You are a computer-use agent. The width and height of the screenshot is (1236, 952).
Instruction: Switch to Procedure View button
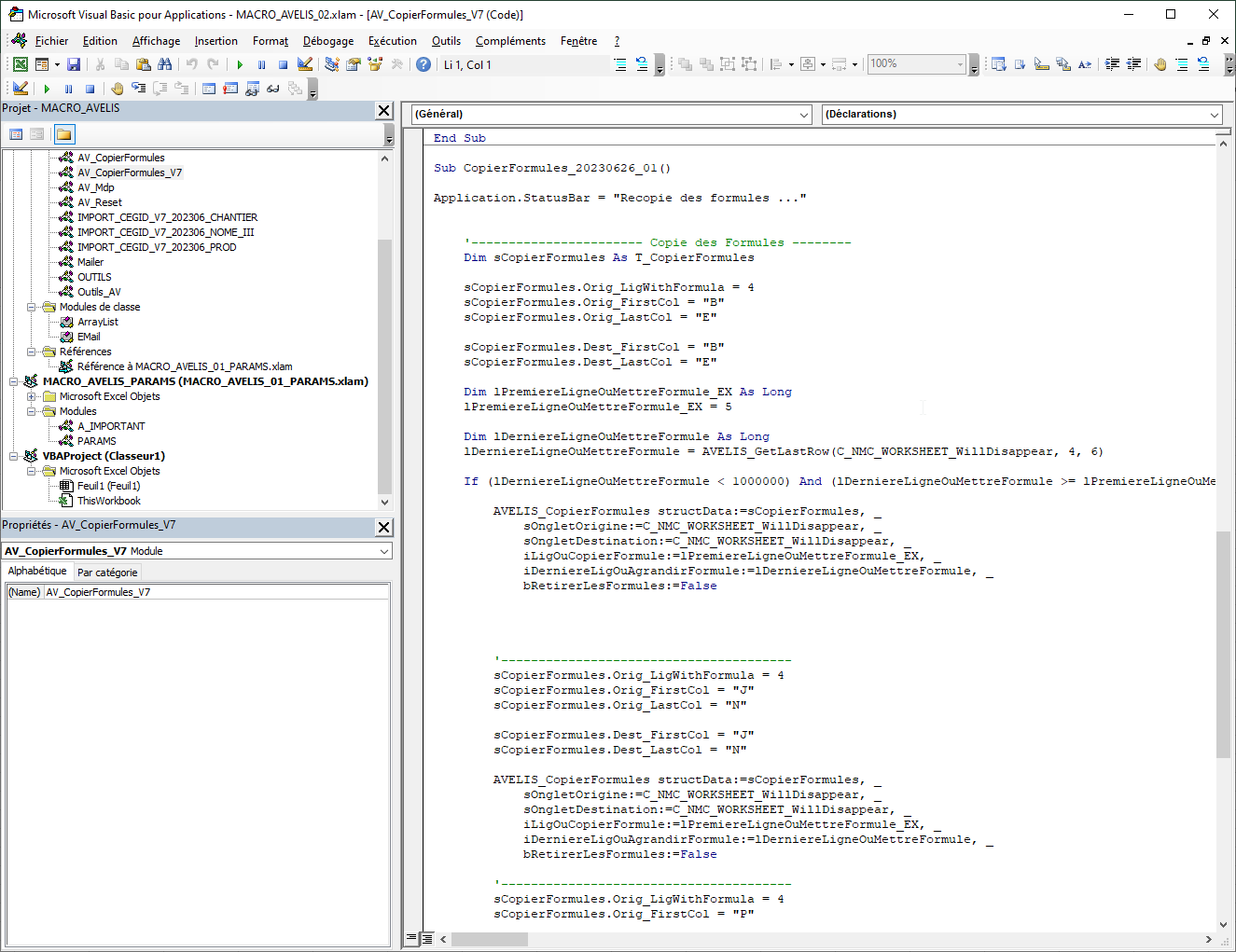click(x=412, y=938)
